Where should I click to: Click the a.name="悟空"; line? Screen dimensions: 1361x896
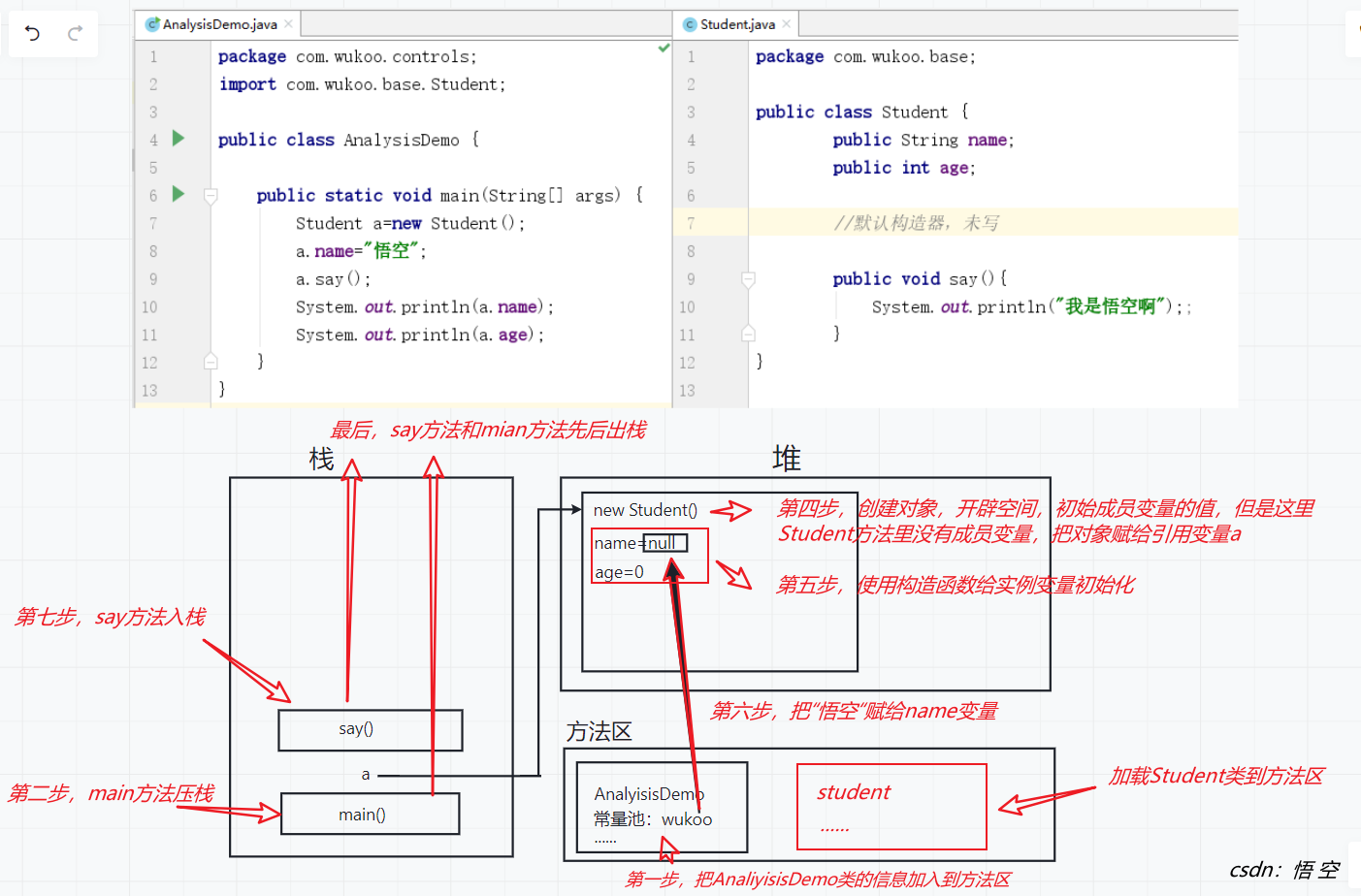(x=361, y=251)
